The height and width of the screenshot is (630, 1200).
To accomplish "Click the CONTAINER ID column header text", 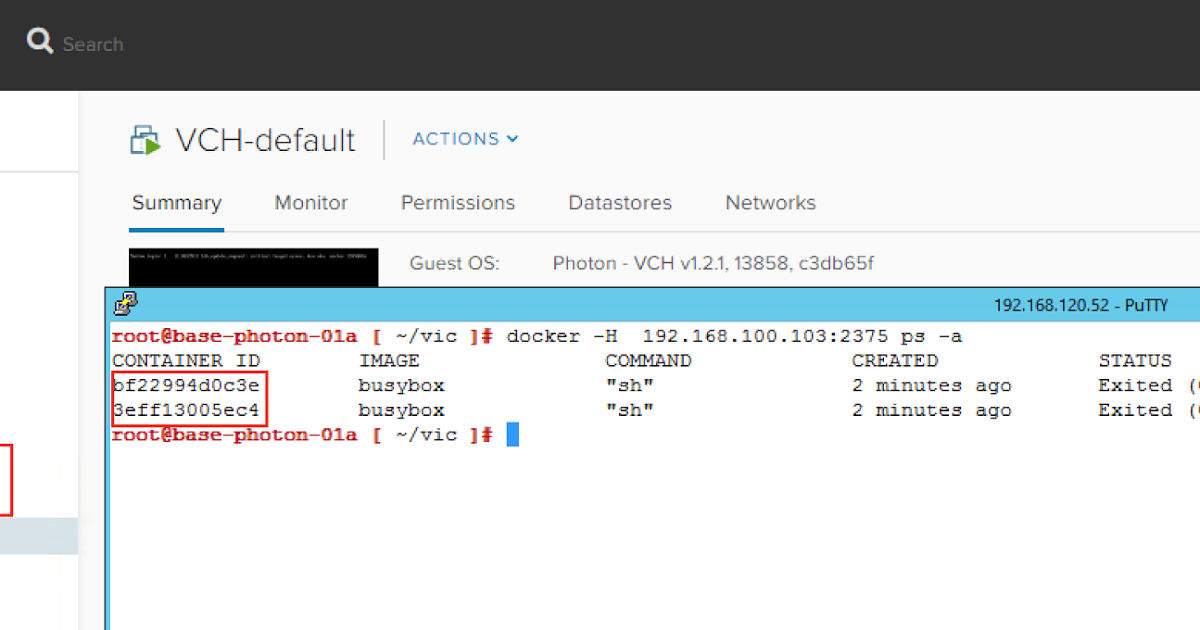I will 186,361.
